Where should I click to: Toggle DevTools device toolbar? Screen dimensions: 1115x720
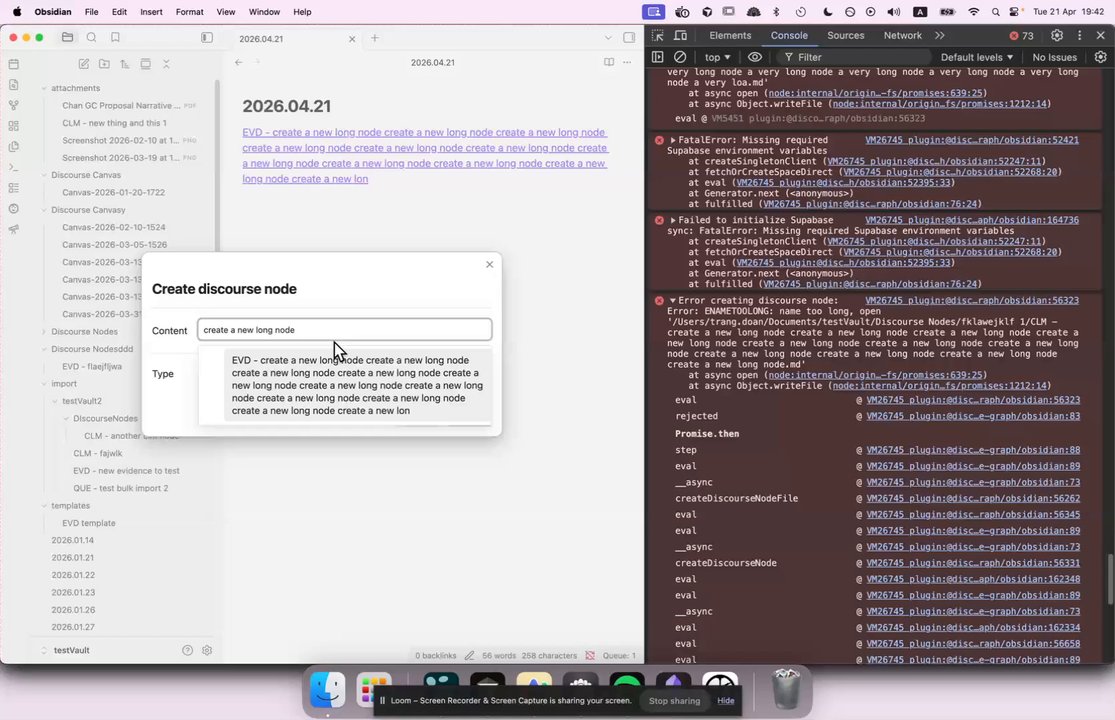tap(681, 36)
